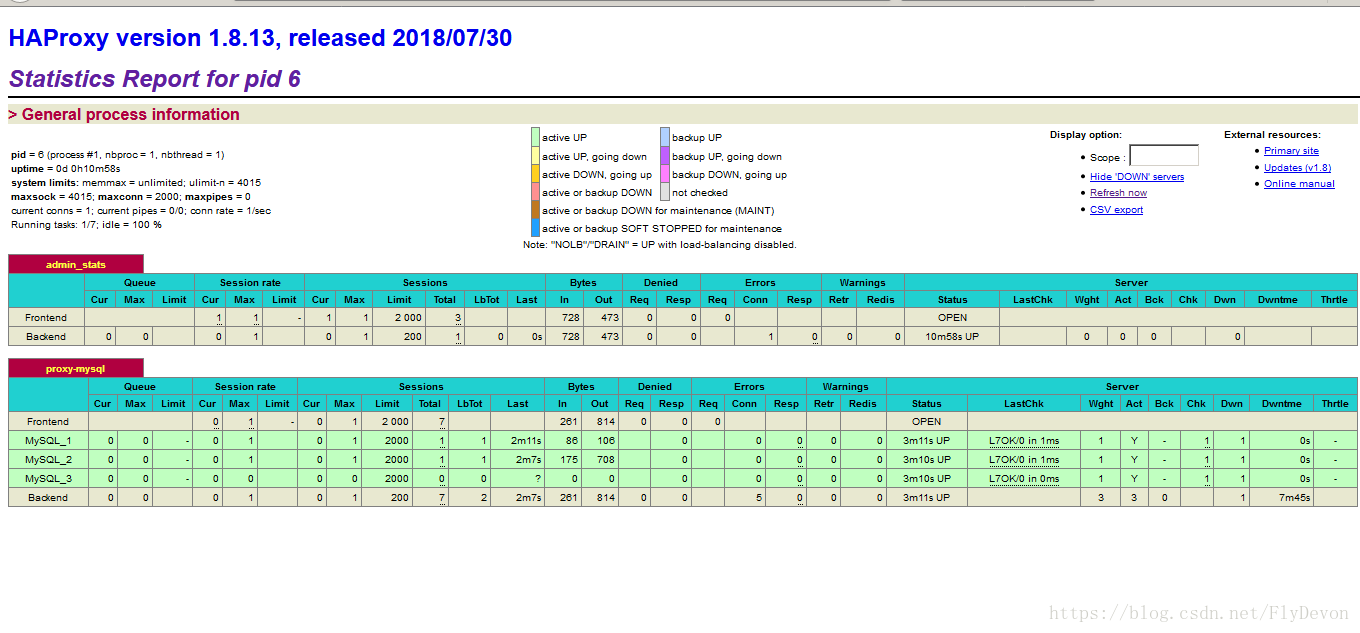The height and width of the screenshot is (633, 1360).
Task: Click the 'active UP, going down' legend swatch
Action: pos(535,156)
